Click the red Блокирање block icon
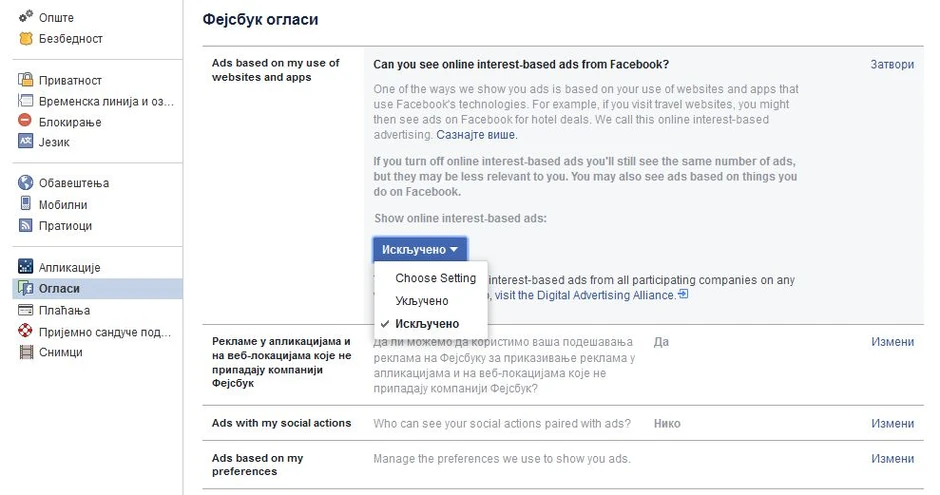 [25, 122]
